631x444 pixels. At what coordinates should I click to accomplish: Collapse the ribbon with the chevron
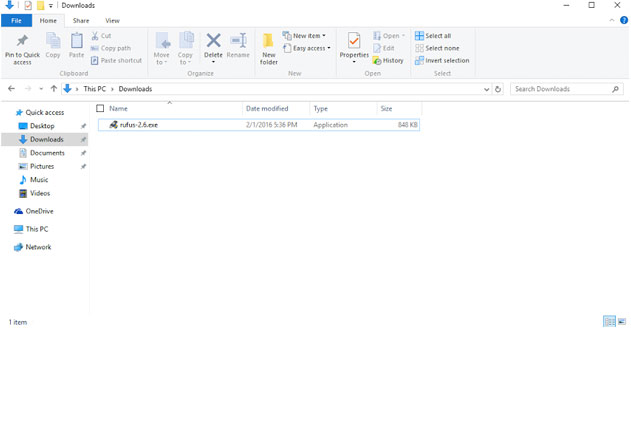[x=612, y=20]
